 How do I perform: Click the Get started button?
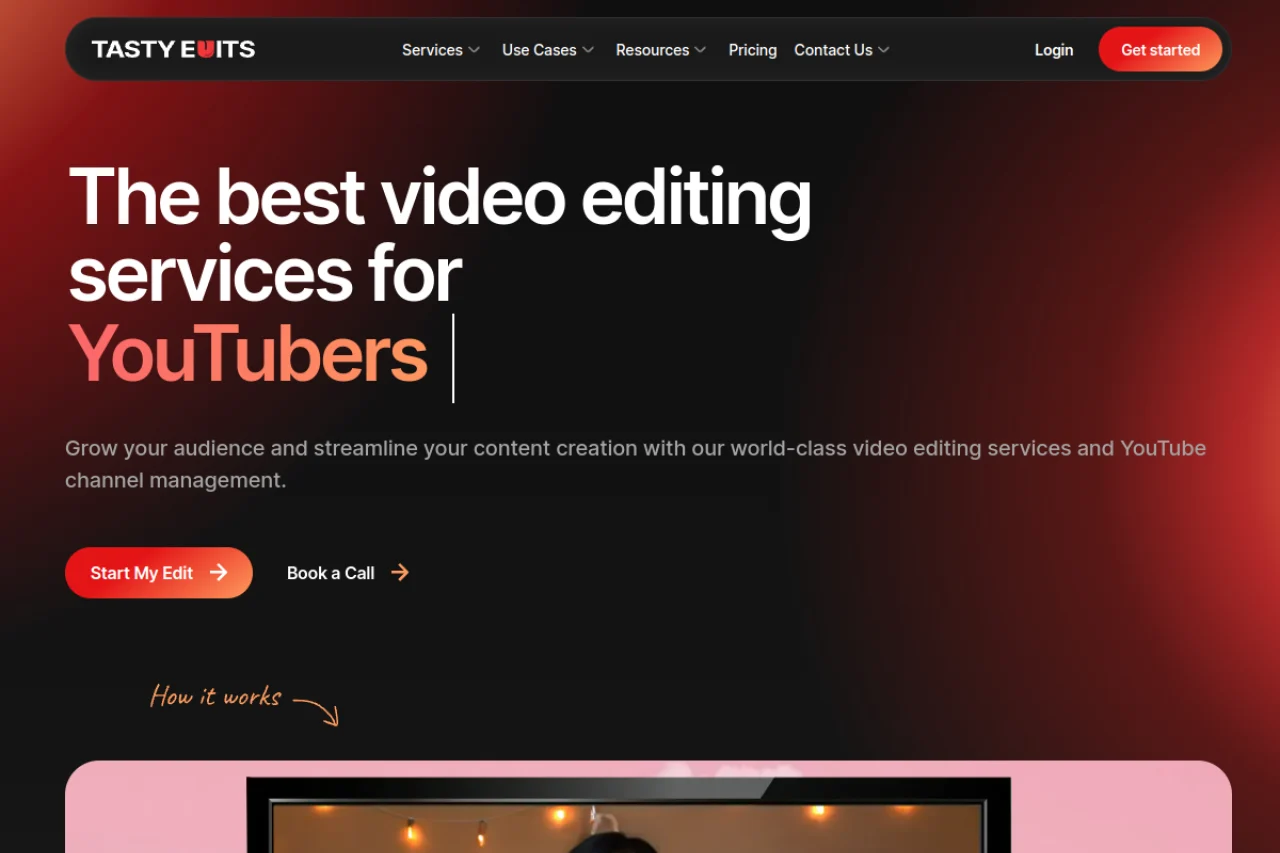(x=1160, y=49)
